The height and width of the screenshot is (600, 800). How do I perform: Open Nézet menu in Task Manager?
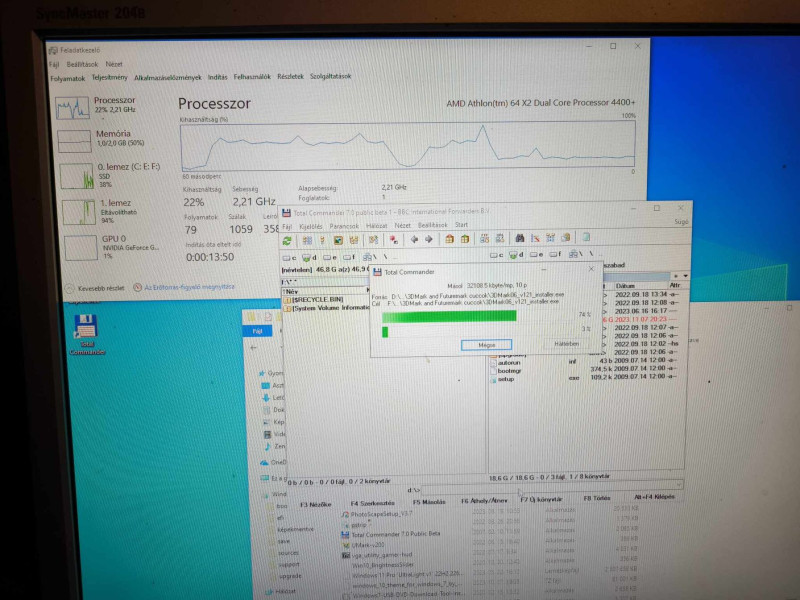pyautogui.click(x=114, y=64)
